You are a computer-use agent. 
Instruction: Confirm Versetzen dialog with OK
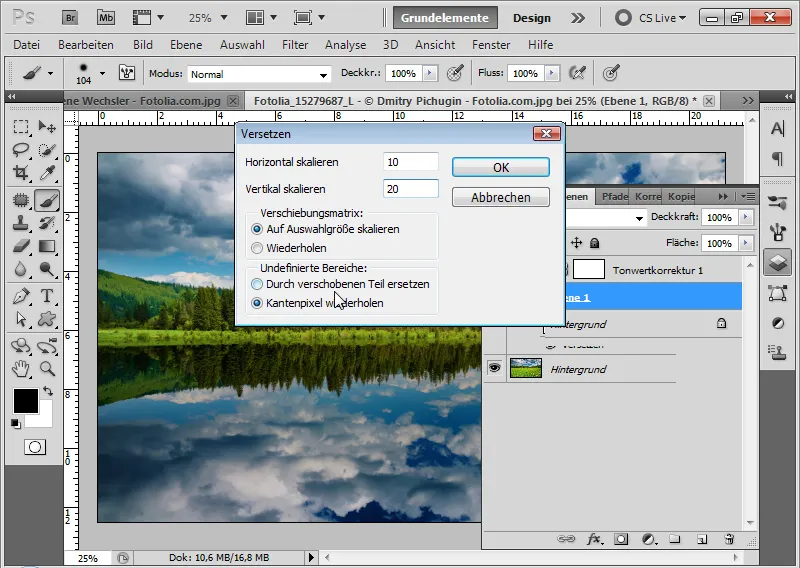(501, 167)
